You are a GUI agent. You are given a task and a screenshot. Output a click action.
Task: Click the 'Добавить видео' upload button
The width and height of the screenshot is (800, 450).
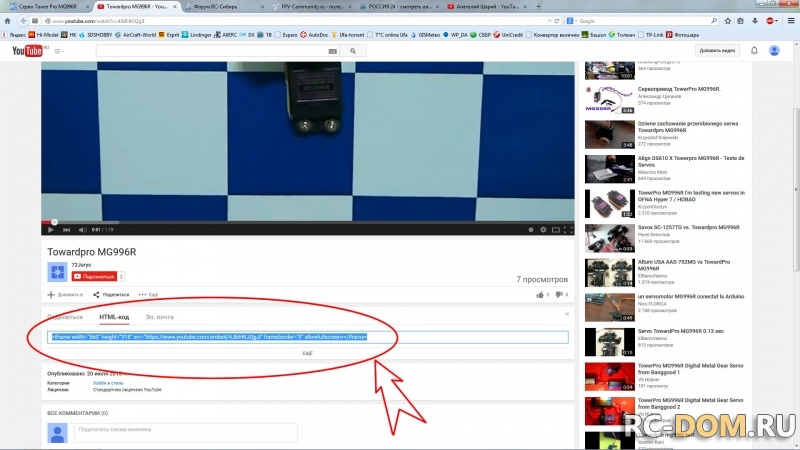717,51
